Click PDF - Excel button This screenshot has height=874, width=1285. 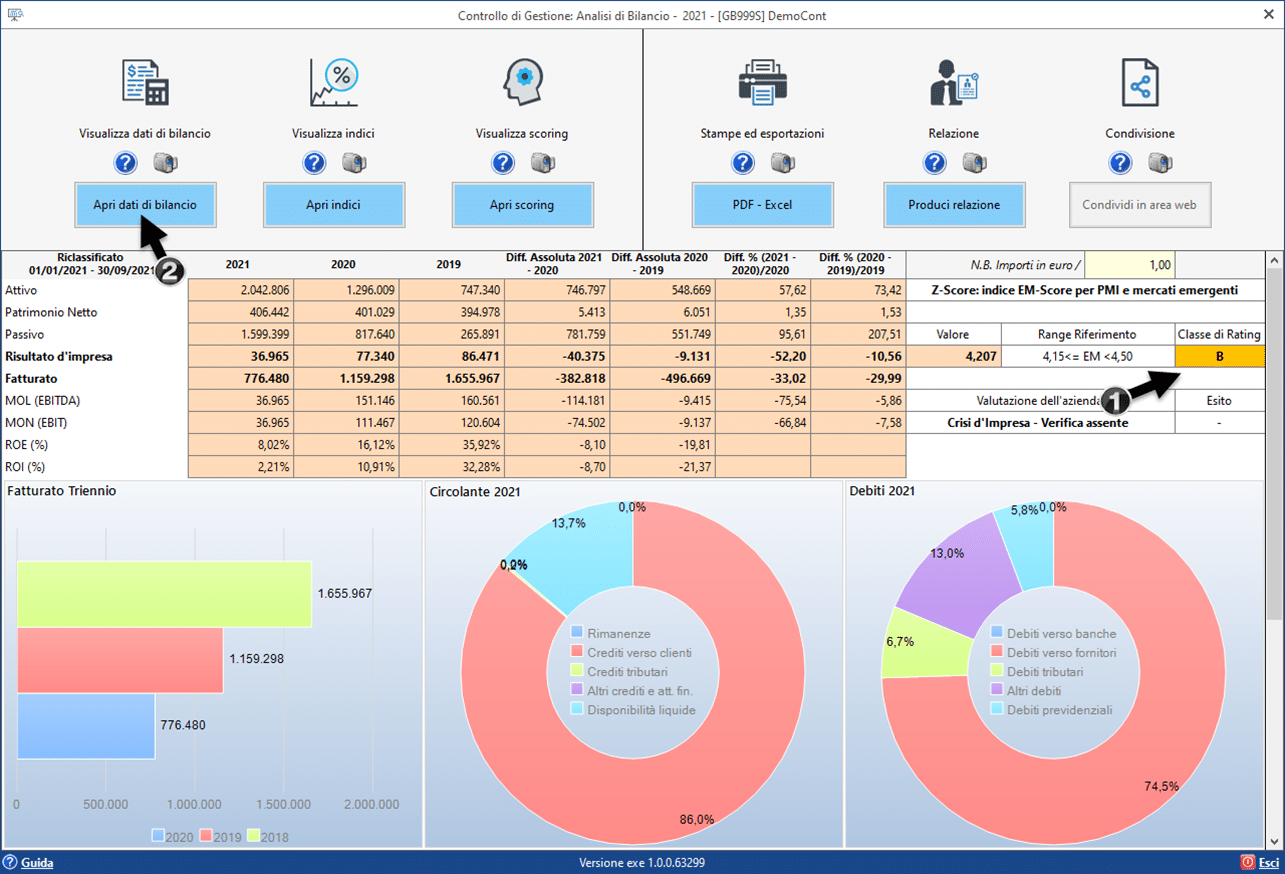pyautogui.click(x=763, y=205)
